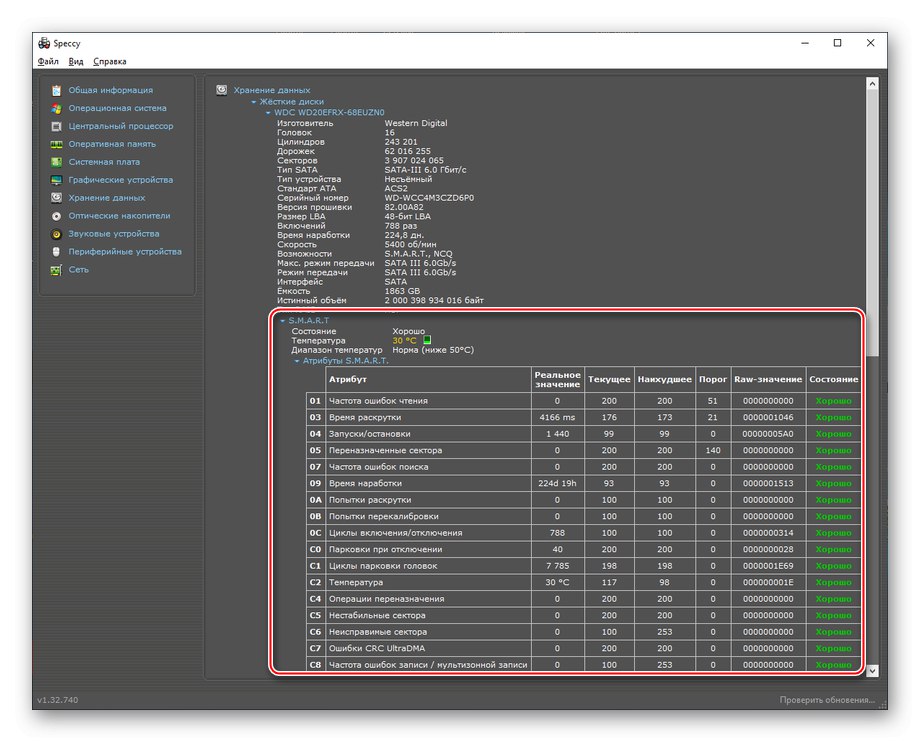Click the scrollbar down arrow
This screenshot has width=920, height=742.
(873, 671)
